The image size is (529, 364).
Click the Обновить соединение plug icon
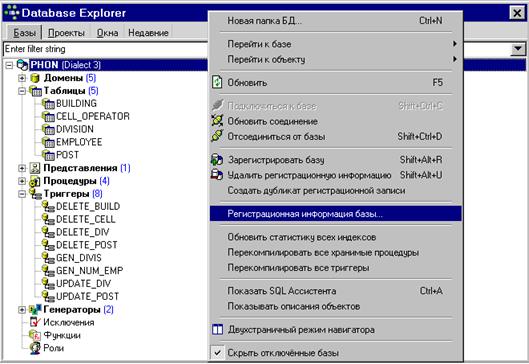pos(217,121)
